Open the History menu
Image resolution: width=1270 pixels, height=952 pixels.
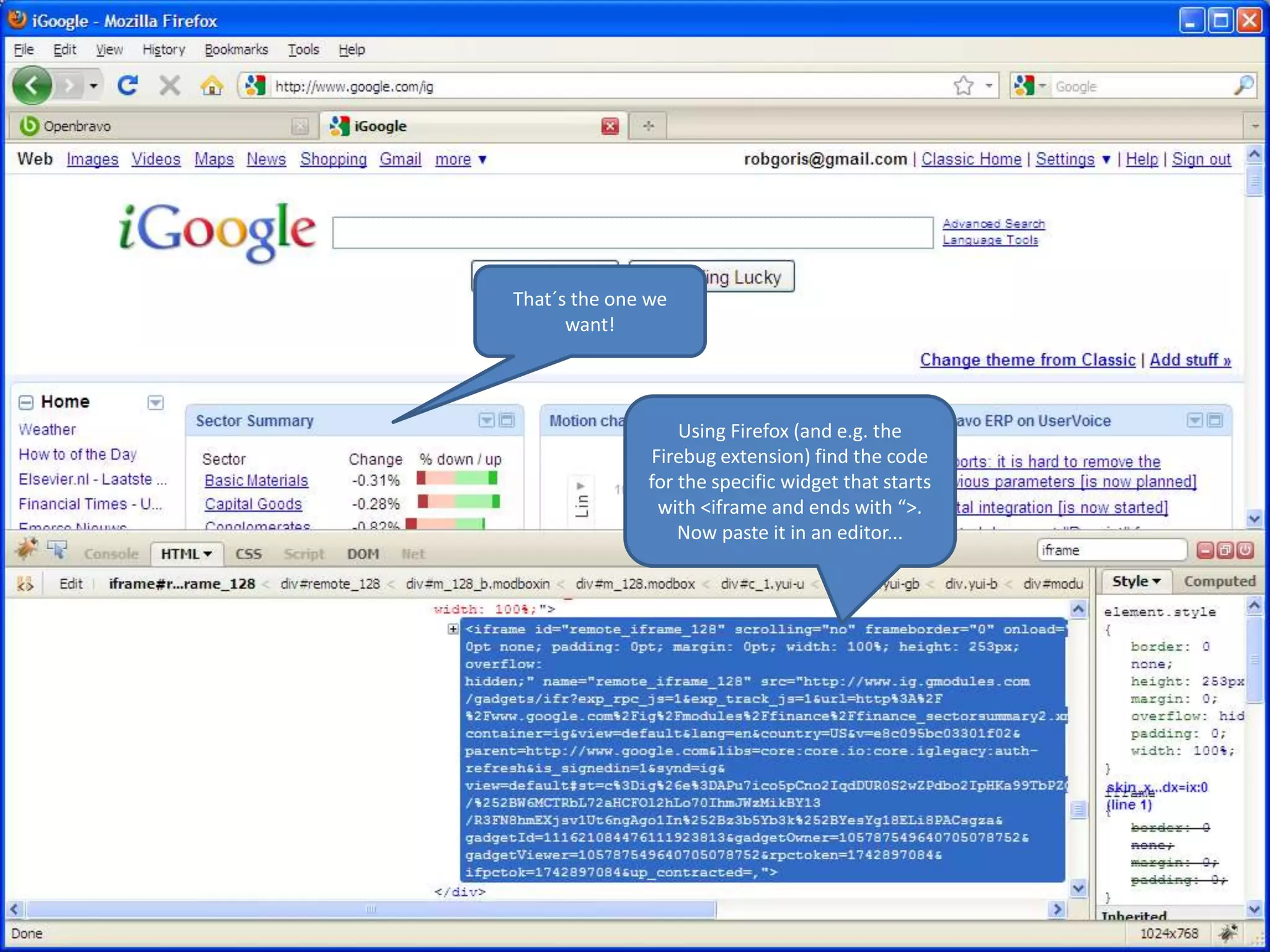(164, 50)
